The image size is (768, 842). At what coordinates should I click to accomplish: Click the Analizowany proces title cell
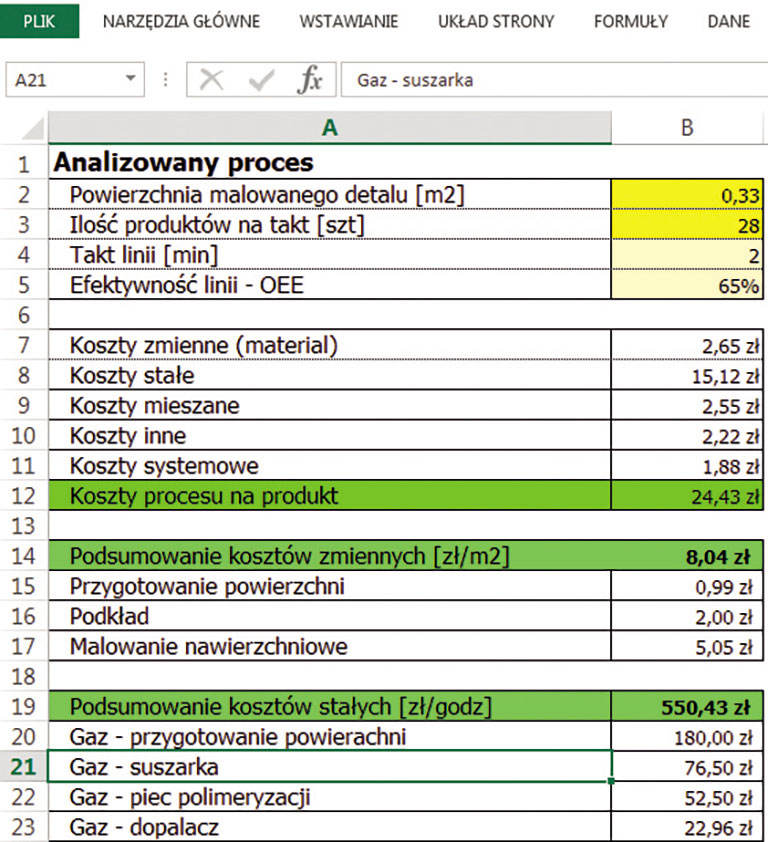coord(330,162)
